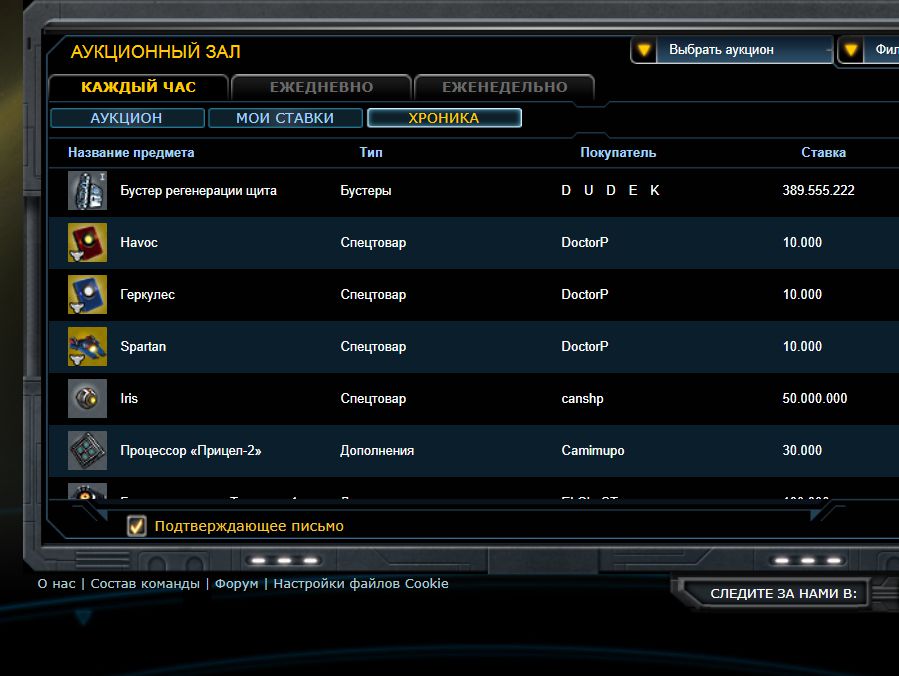
Task: Click the Название предмета column header
Action: point(131,153)
